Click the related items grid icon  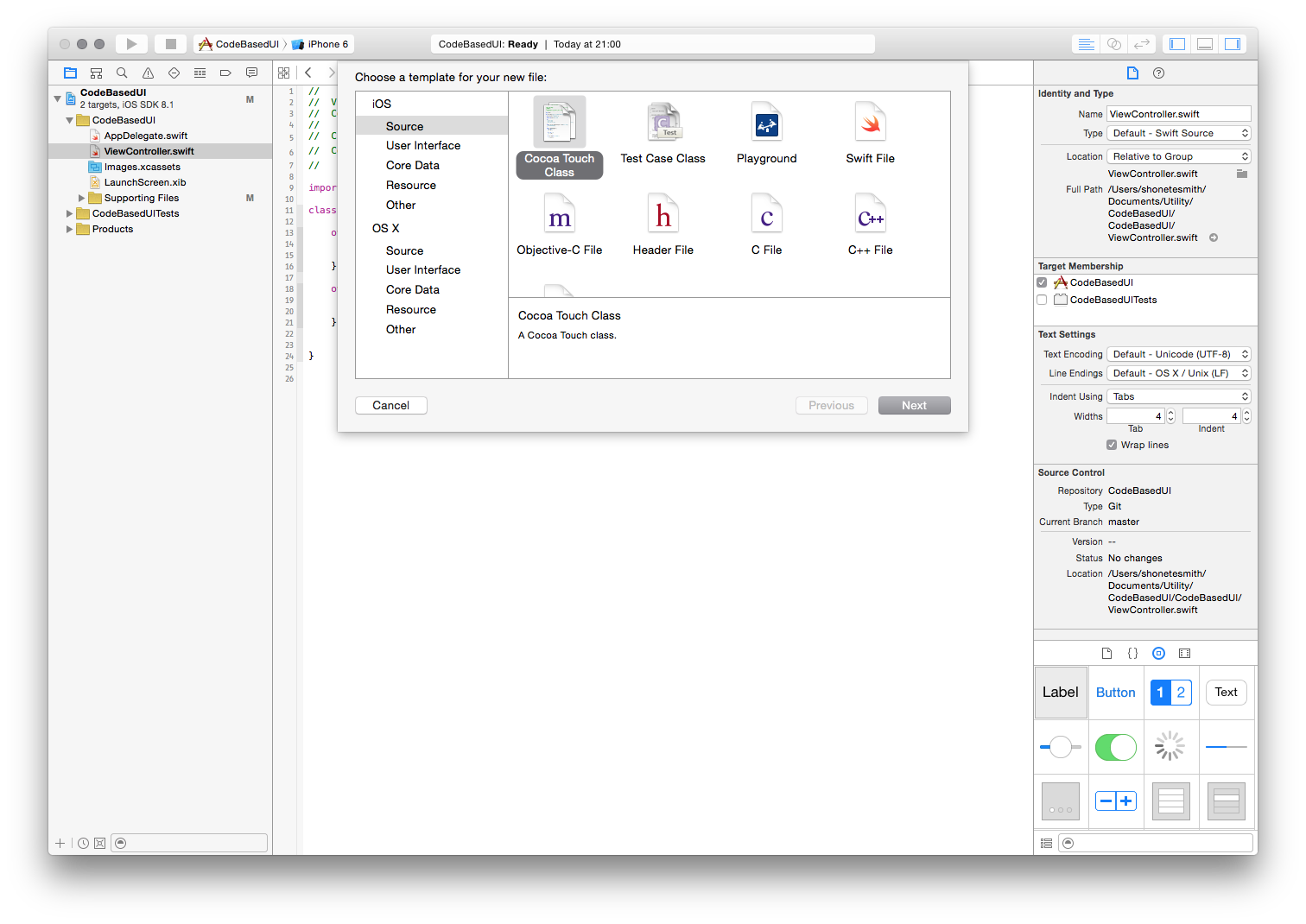283,73
